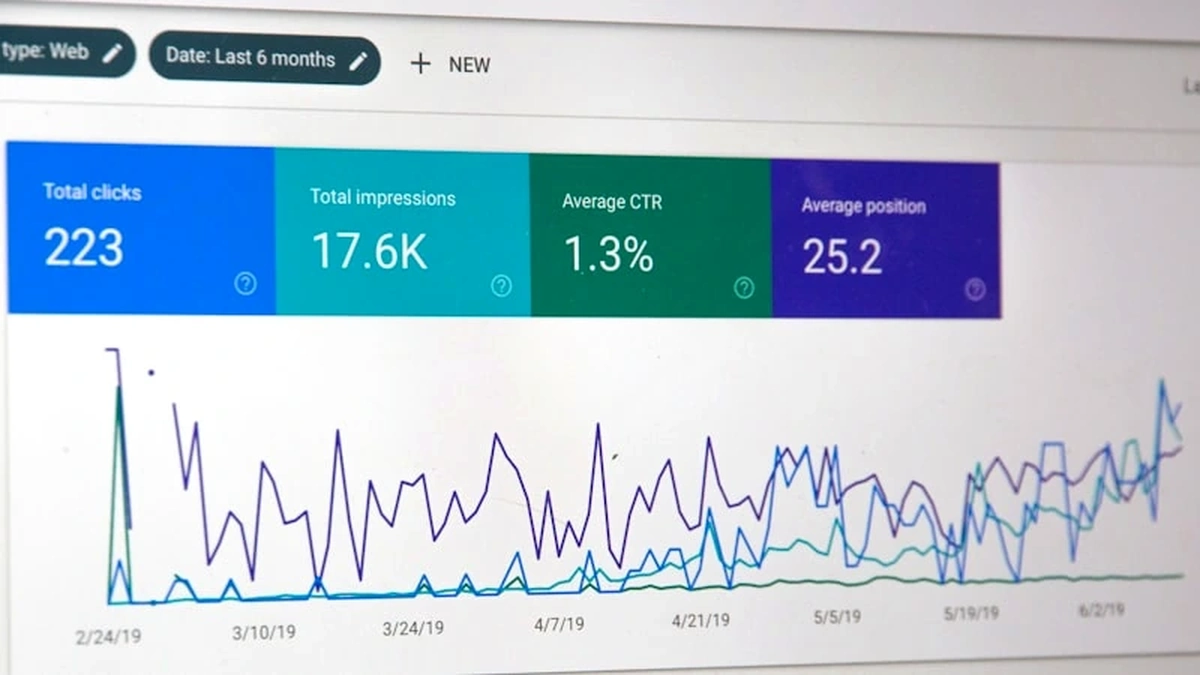The image size is (1200, 675).
Task: Toggle the Total clicks metric card
Action: 140,228
